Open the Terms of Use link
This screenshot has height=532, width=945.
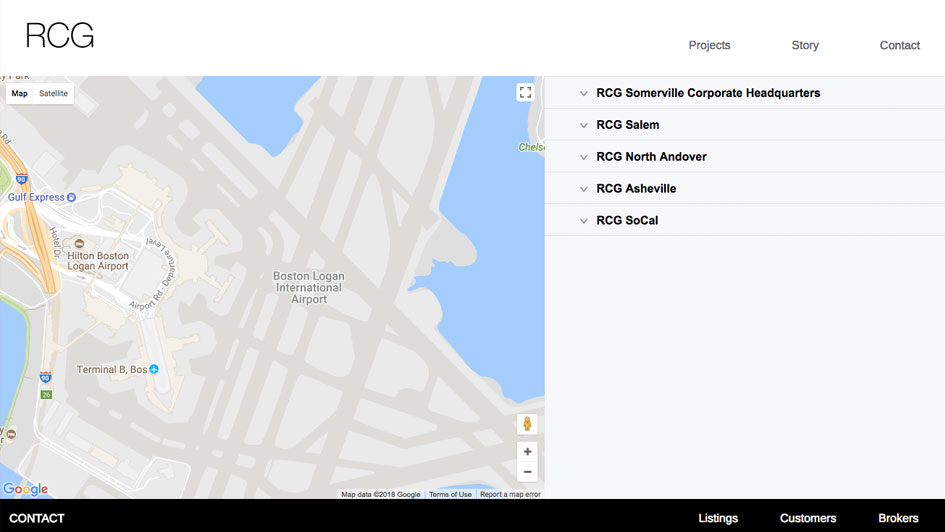tap(450, 494)
